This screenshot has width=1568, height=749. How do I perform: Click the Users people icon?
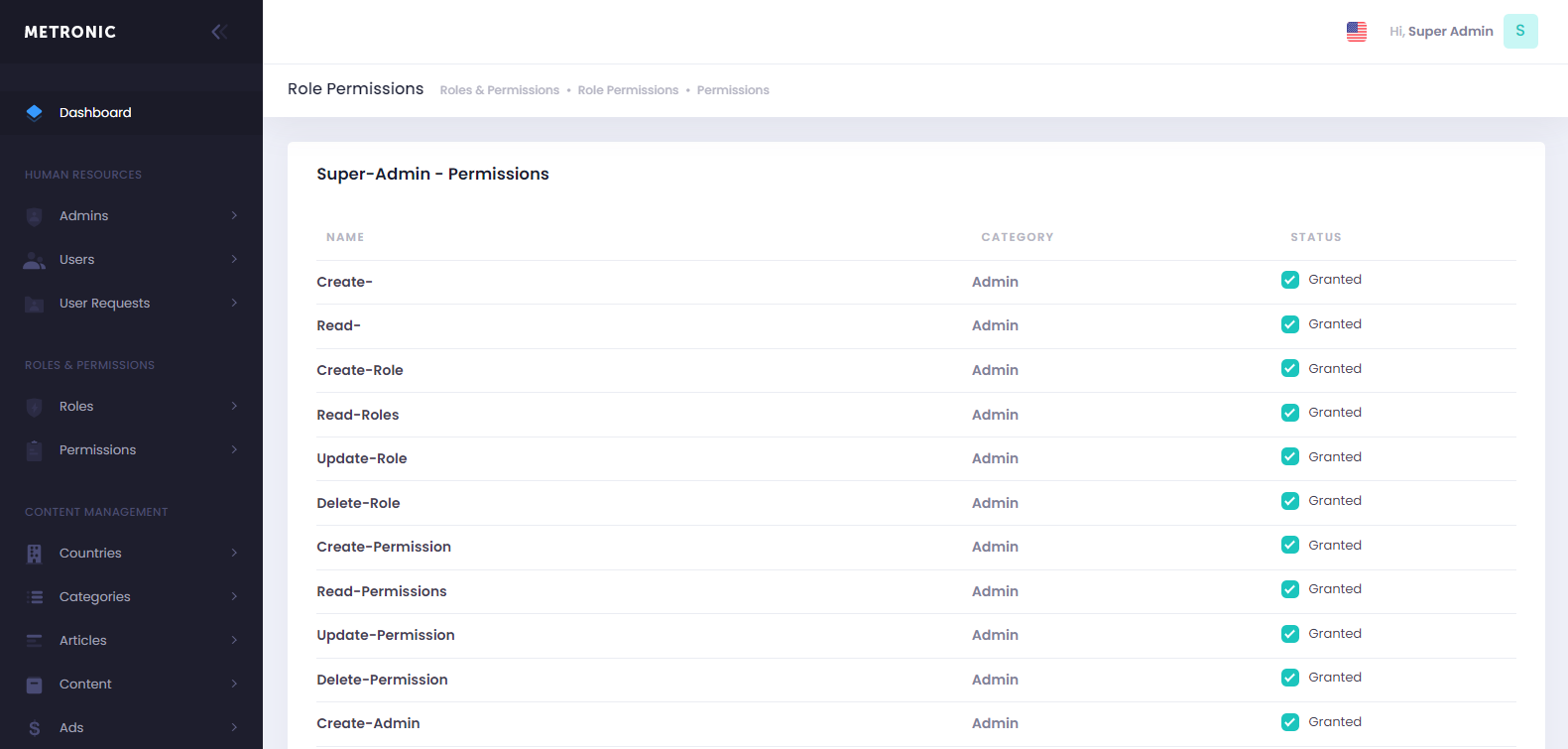click(x=35, y=260)
